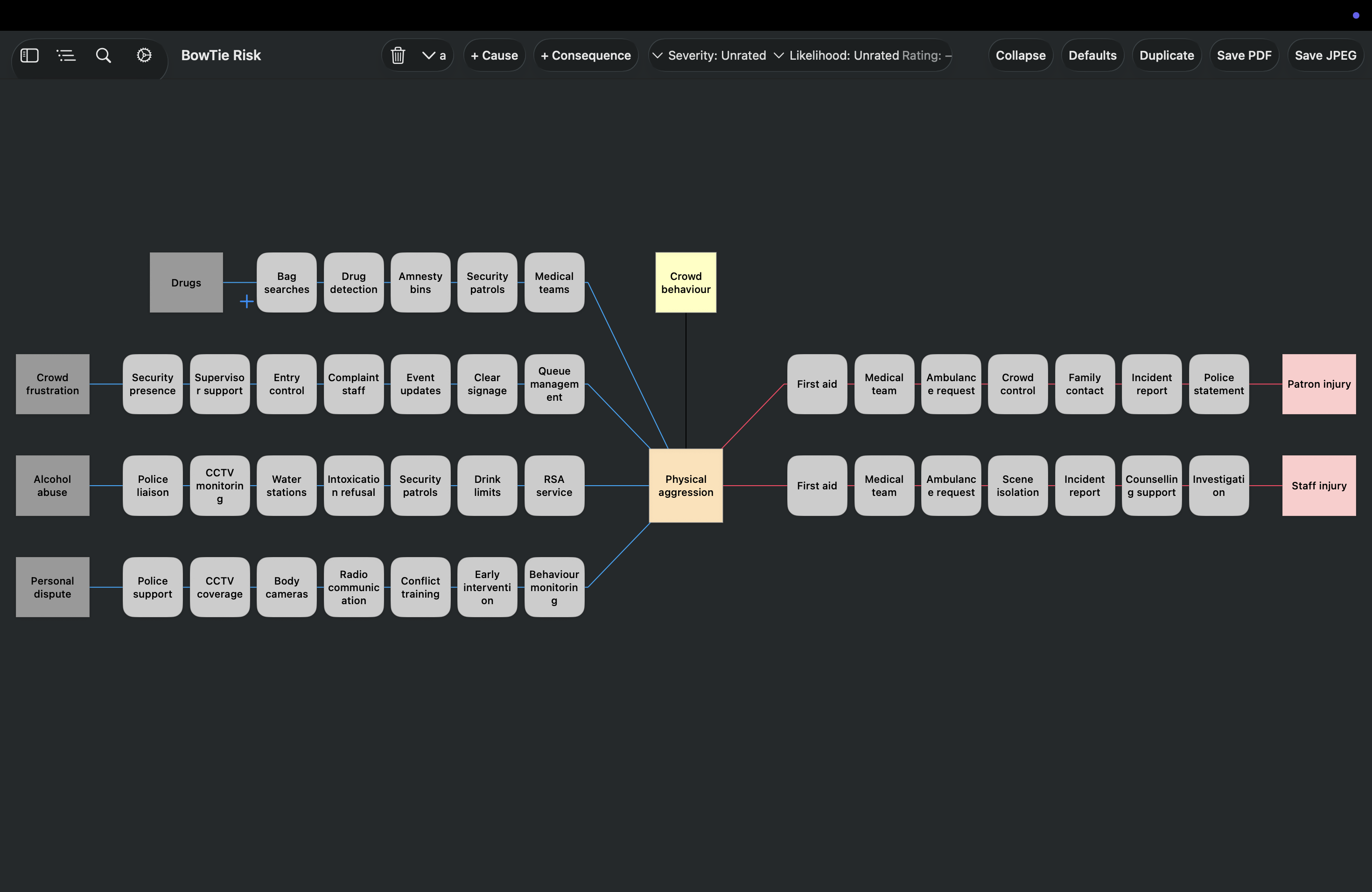Click the Investigation barrier
Screen dimensions: 1372x892
click(1218, 485)
